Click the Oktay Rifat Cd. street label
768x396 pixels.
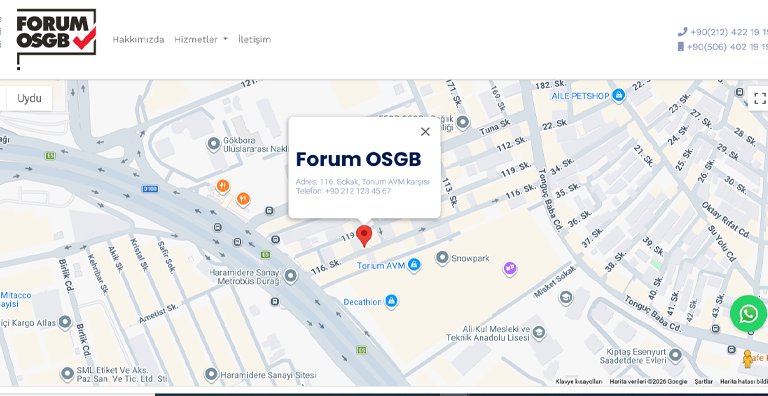point(725,220)
